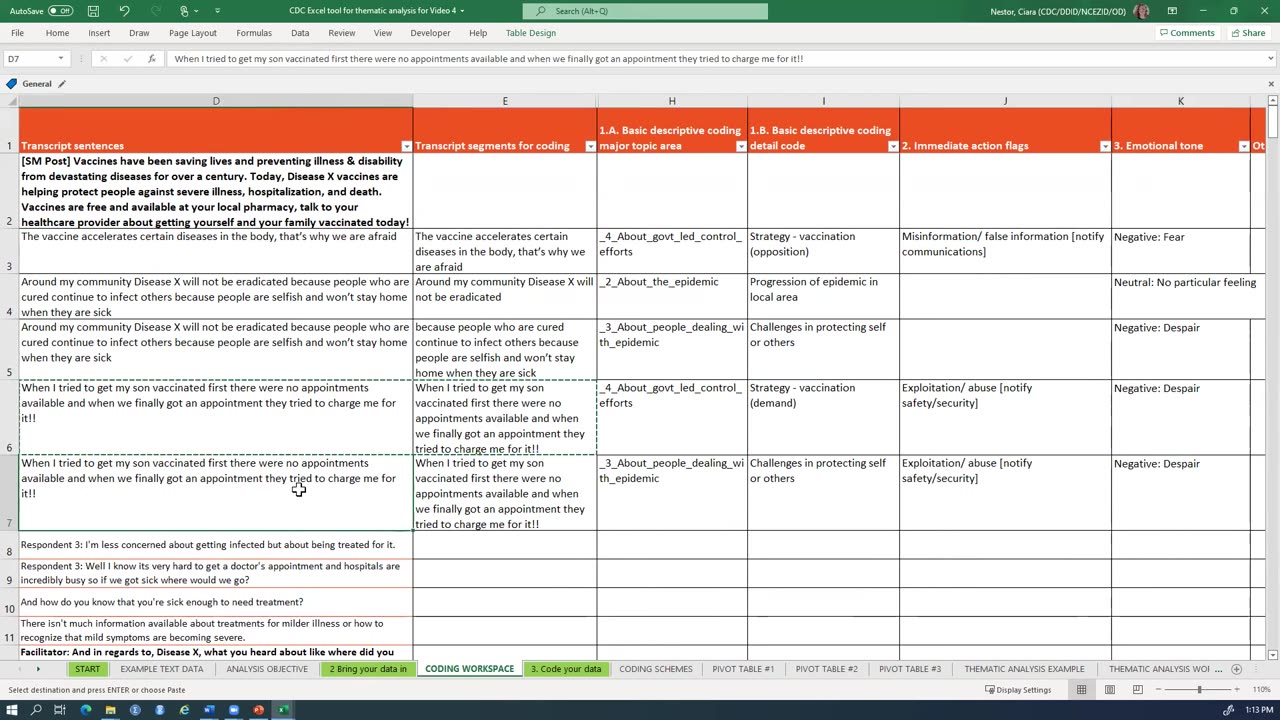Open the CODING SCHEMES sheet
Image resolution: width=1280 pixels, height=720 pixels.
(656, 669)
